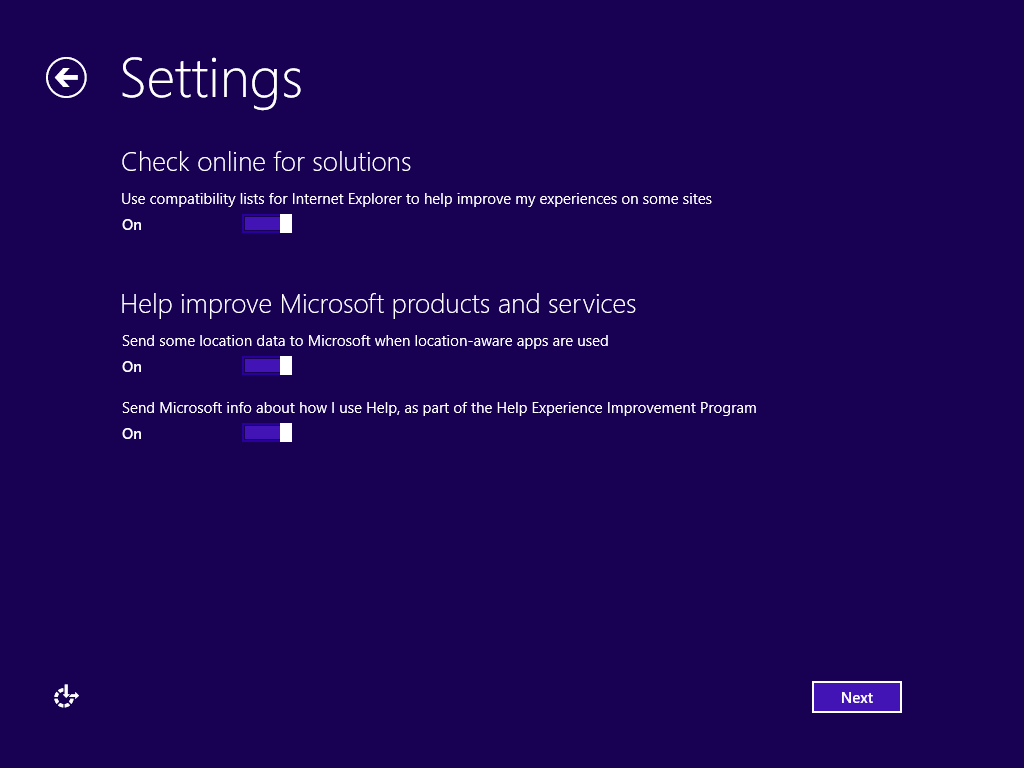The height and width of the screenshot is (768, 1024).
Task: Click "Help improve Microsoft products and services" heading
Action: point(378,304)
